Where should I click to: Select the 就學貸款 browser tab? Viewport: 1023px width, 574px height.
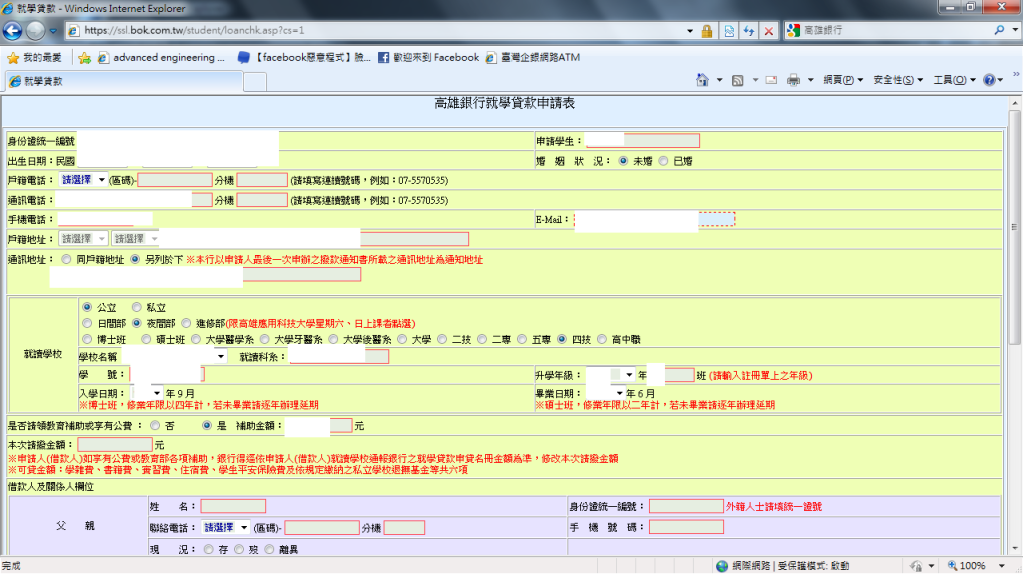pos(123,82)
